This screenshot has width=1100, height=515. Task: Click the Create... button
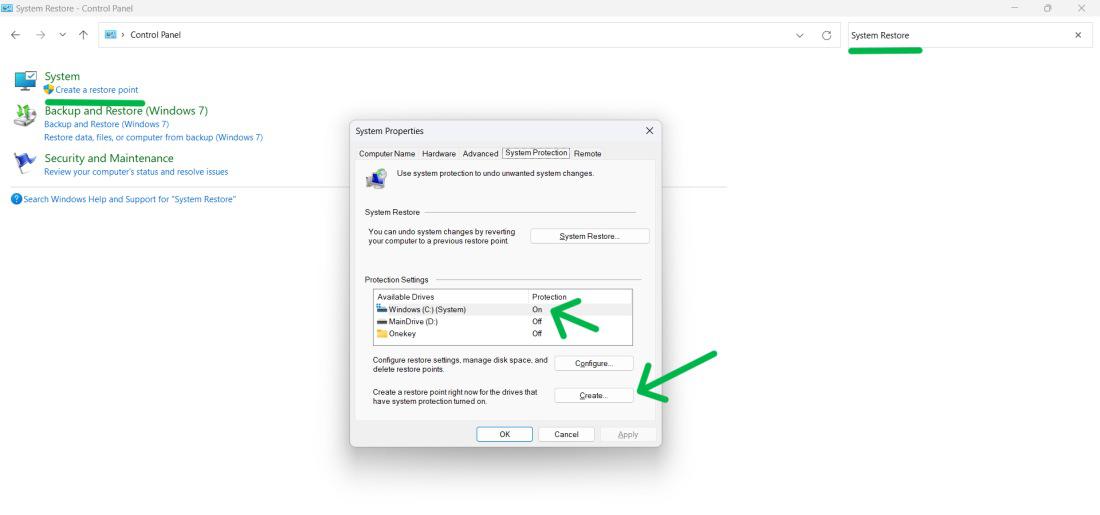pyautogui.click(x=594, y=396)
